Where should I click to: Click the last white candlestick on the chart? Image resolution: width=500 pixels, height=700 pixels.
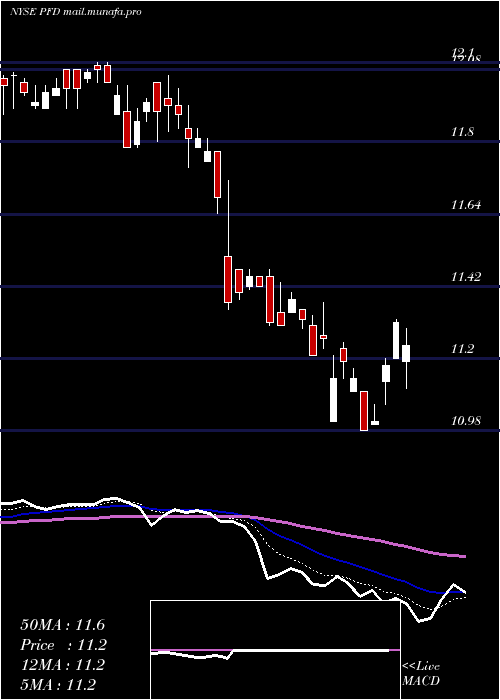tap(406, 353)
